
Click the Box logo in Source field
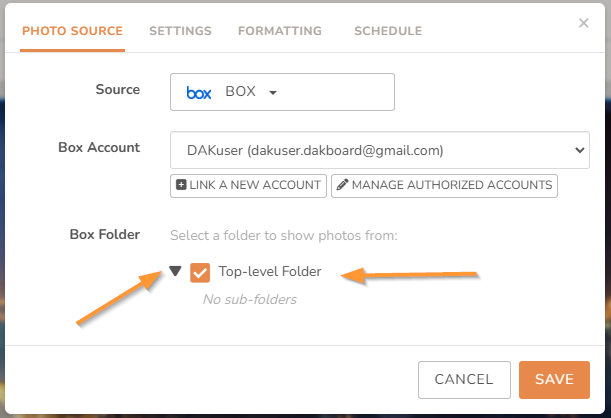pyautogui.click(x=199, y=93)
